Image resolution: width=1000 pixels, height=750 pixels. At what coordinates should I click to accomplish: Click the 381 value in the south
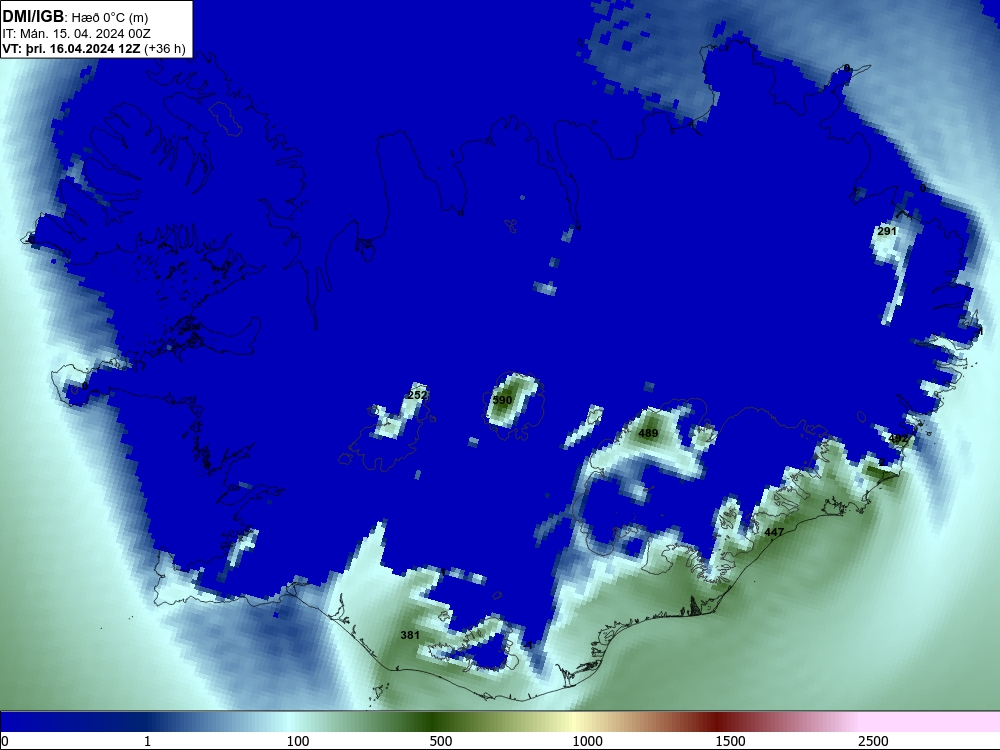410,635
